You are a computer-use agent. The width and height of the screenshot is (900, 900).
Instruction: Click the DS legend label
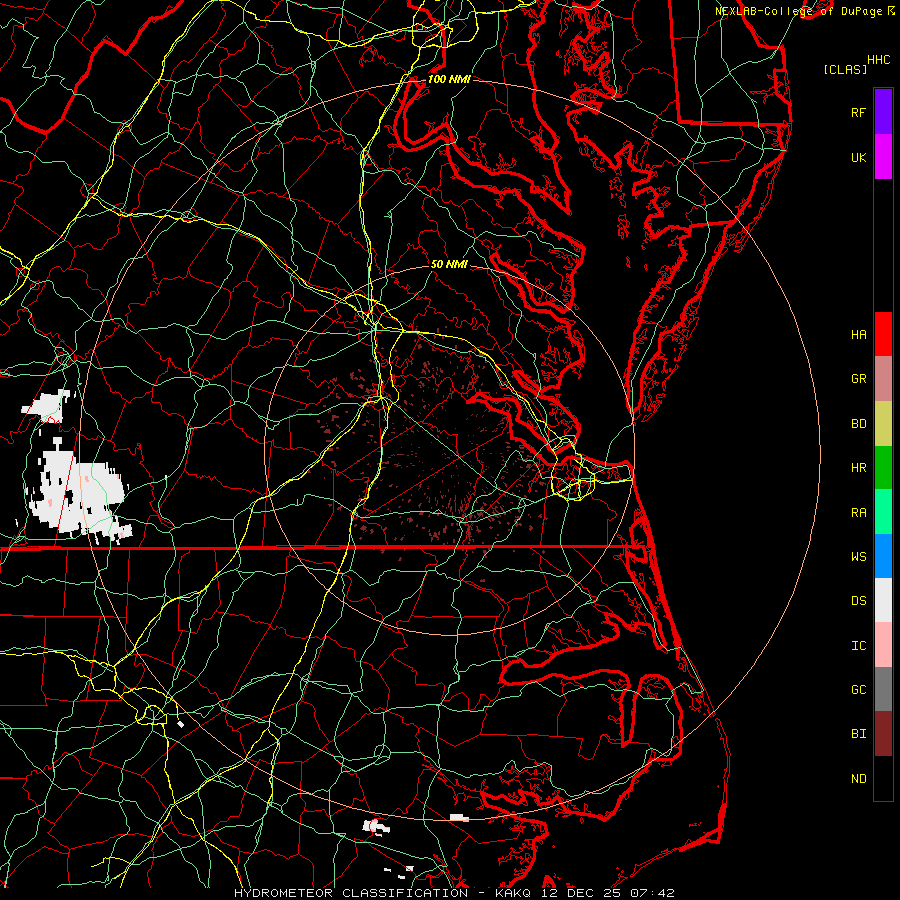(858, 601)
